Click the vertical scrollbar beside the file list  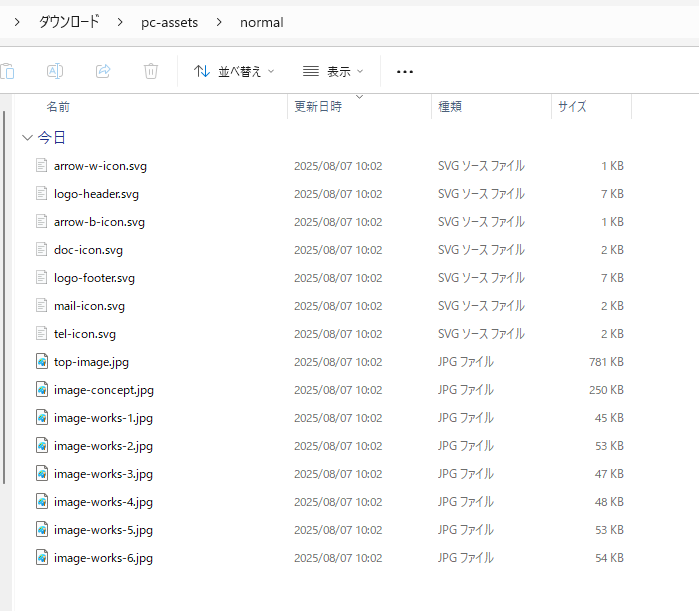point(4,297)
